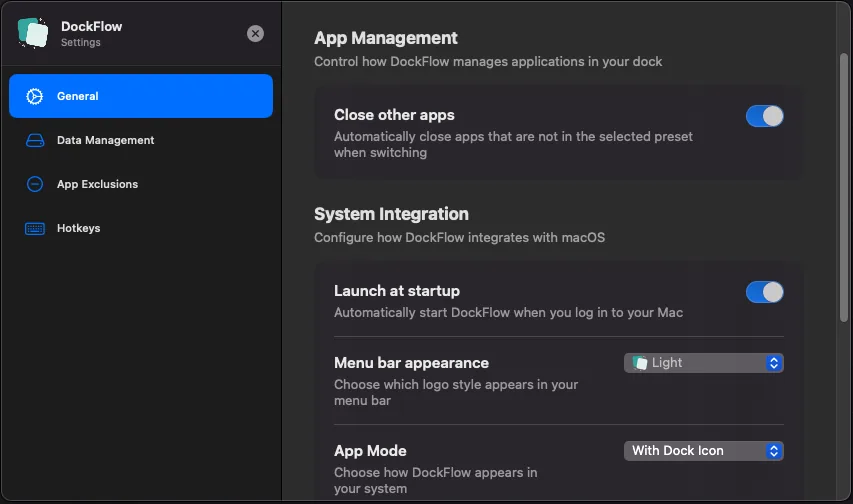
Task: Close the settings with the X button
Action: pos(255,34)
